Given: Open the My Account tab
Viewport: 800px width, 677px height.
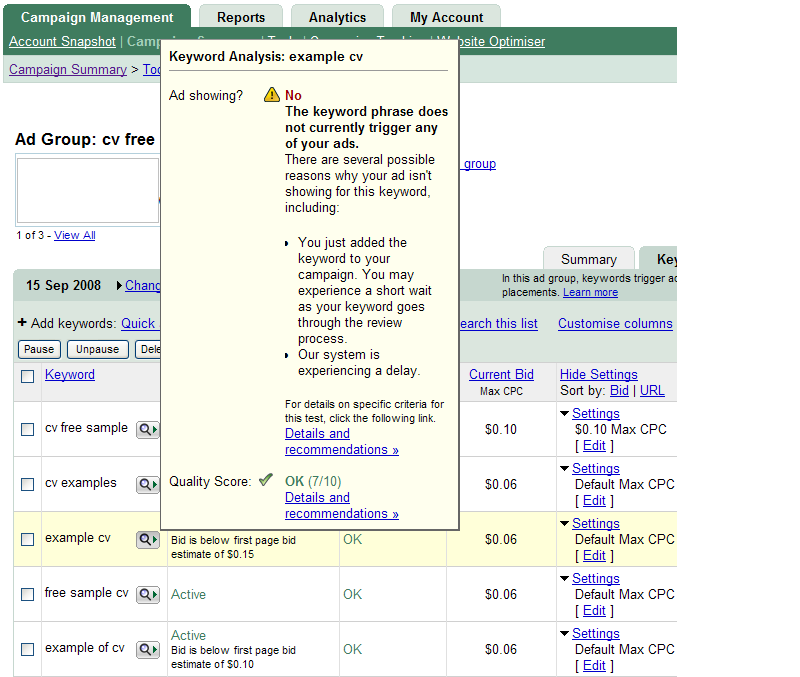Looking at the screenshot, I should tap(446, 17).
